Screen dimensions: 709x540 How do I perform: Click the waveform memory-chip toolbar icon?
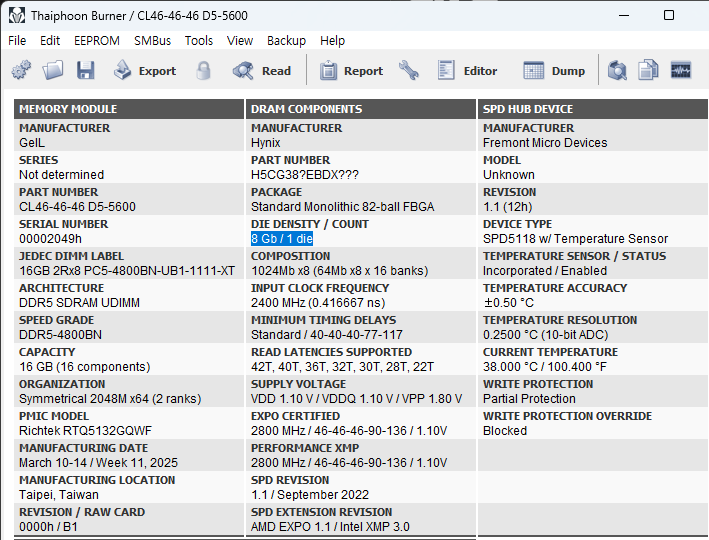coord(681,71)
